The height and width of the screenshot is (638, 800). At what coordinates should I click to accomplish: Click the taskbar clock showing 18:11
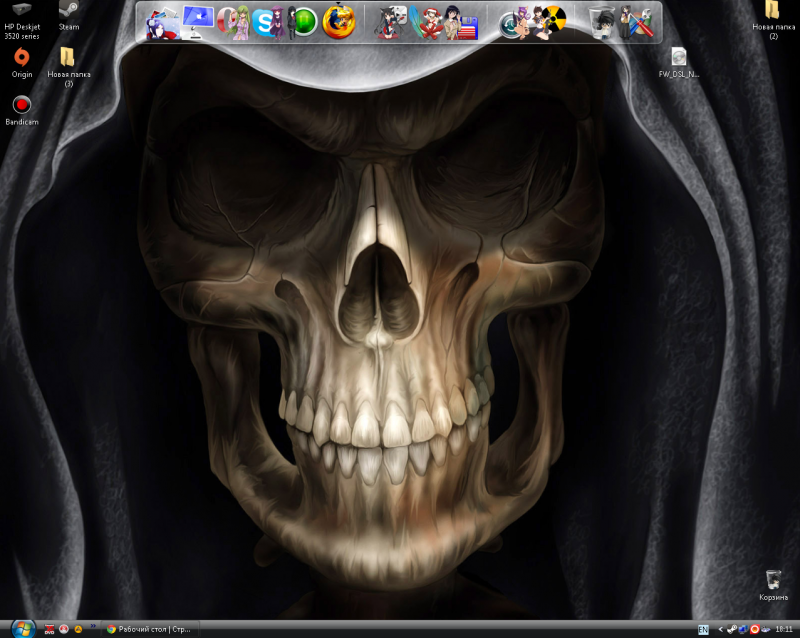(x=784, y=630)
